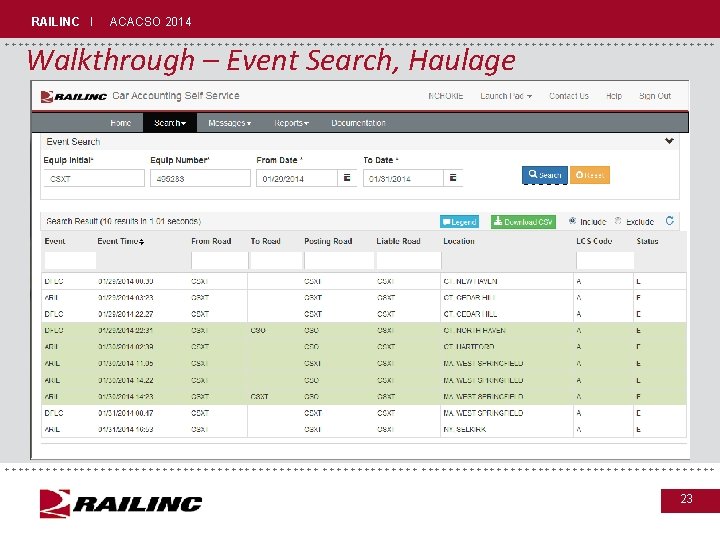Click event time 01/30/2014 11:05
This screenshot has height=540, width=720.
tap(125, 363)
